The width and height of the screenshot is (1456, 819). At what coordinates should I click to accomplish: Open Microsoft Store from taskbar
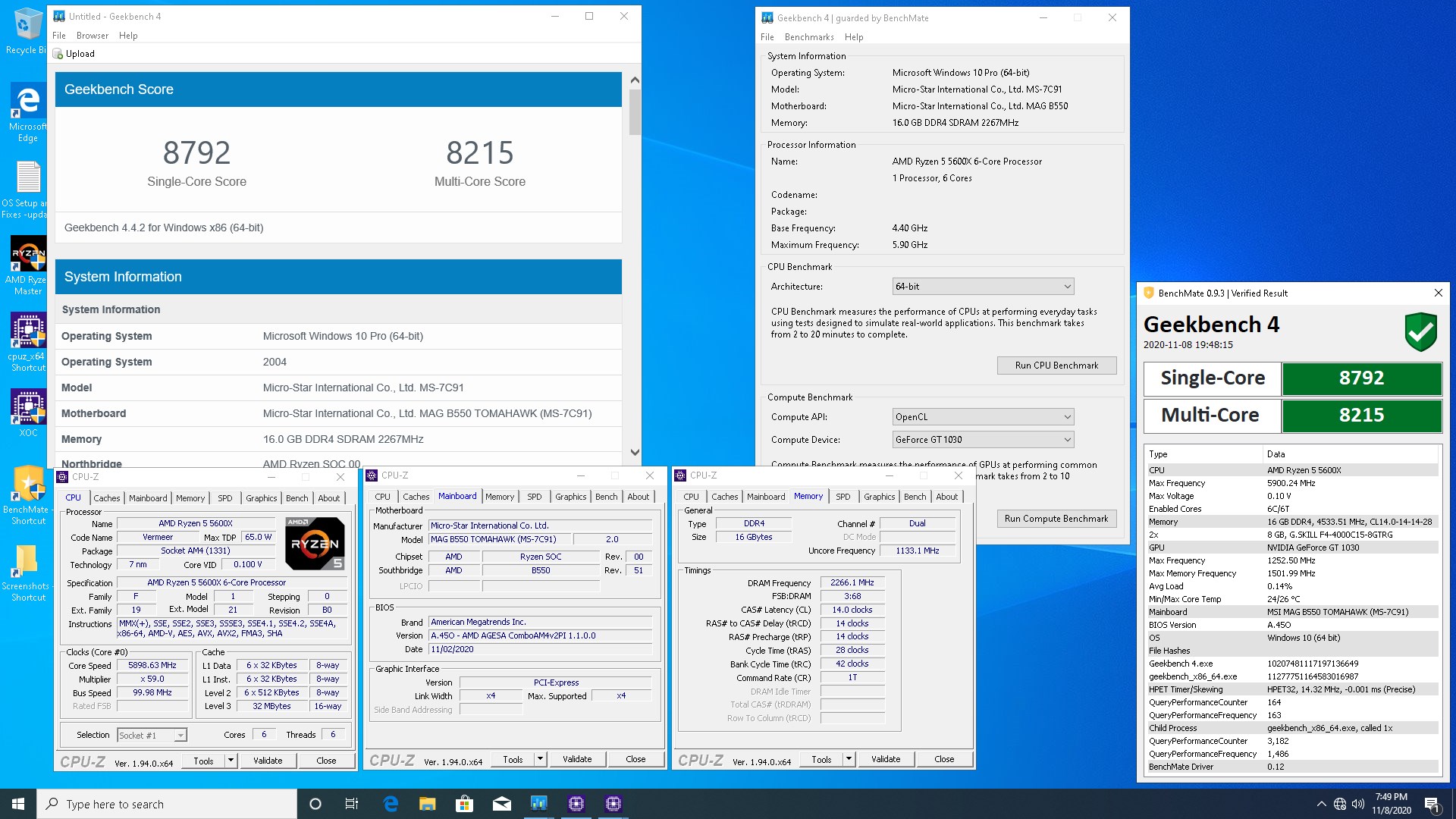tap(464, 804)
